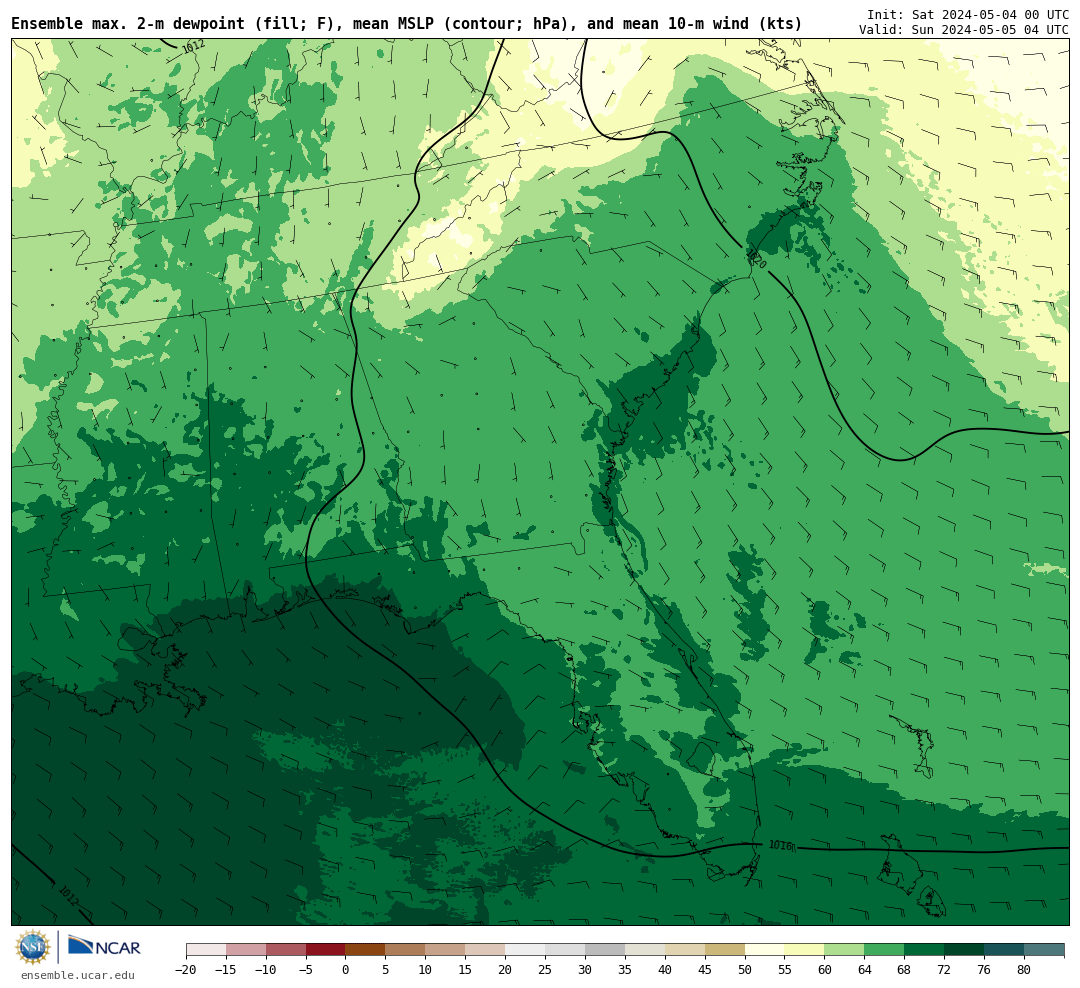Click the 64 colorbar tick label
The image size is (1080, 988).
pyautogui.click(x=865, y=969)
